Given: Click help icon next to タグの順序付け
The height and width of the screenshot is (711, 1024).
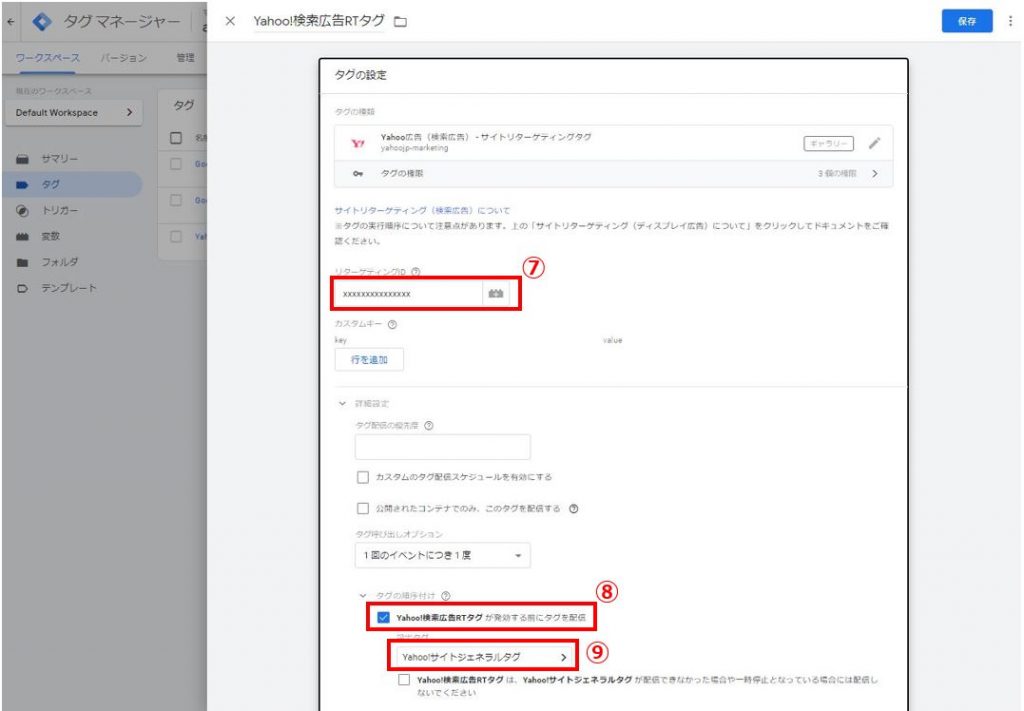Looking at the screenshot, I should 445,595.
